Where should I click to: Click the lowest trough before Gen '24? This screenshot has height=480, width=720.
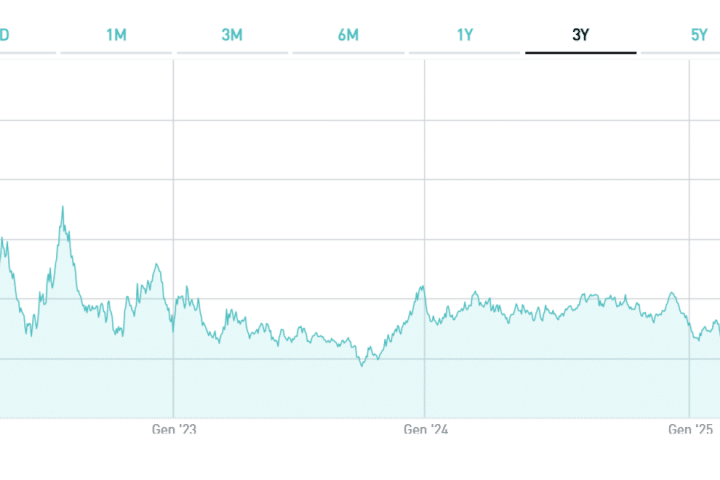click(362, 365)
